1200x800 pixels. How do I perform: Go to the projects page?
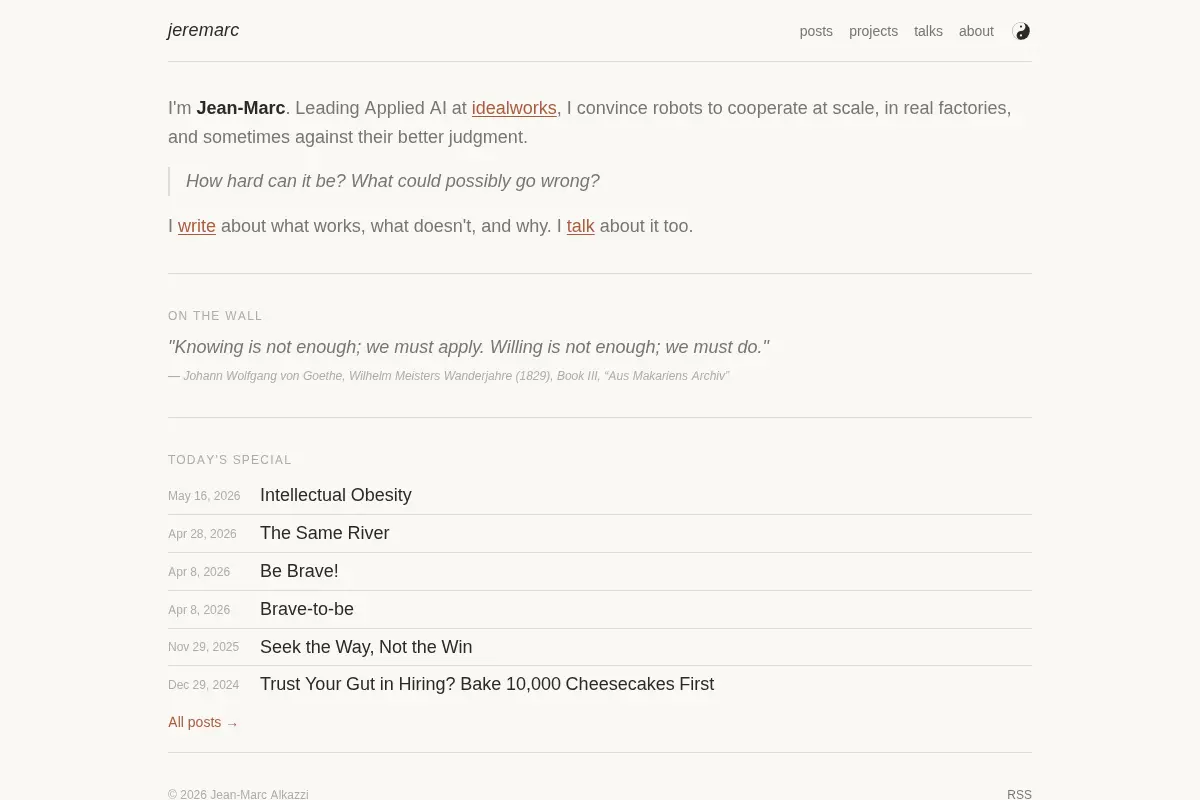point(873,31)
